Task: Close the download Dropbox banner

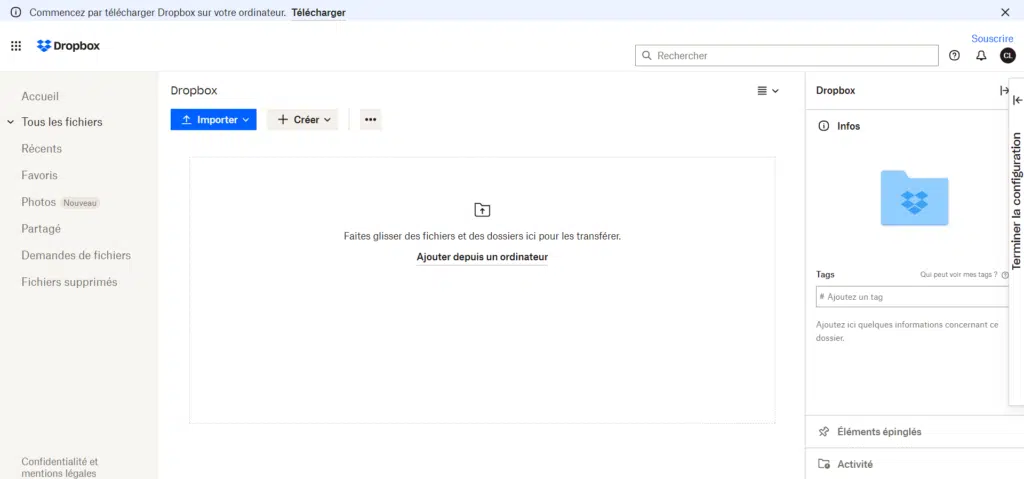Action: point(1005,12)
